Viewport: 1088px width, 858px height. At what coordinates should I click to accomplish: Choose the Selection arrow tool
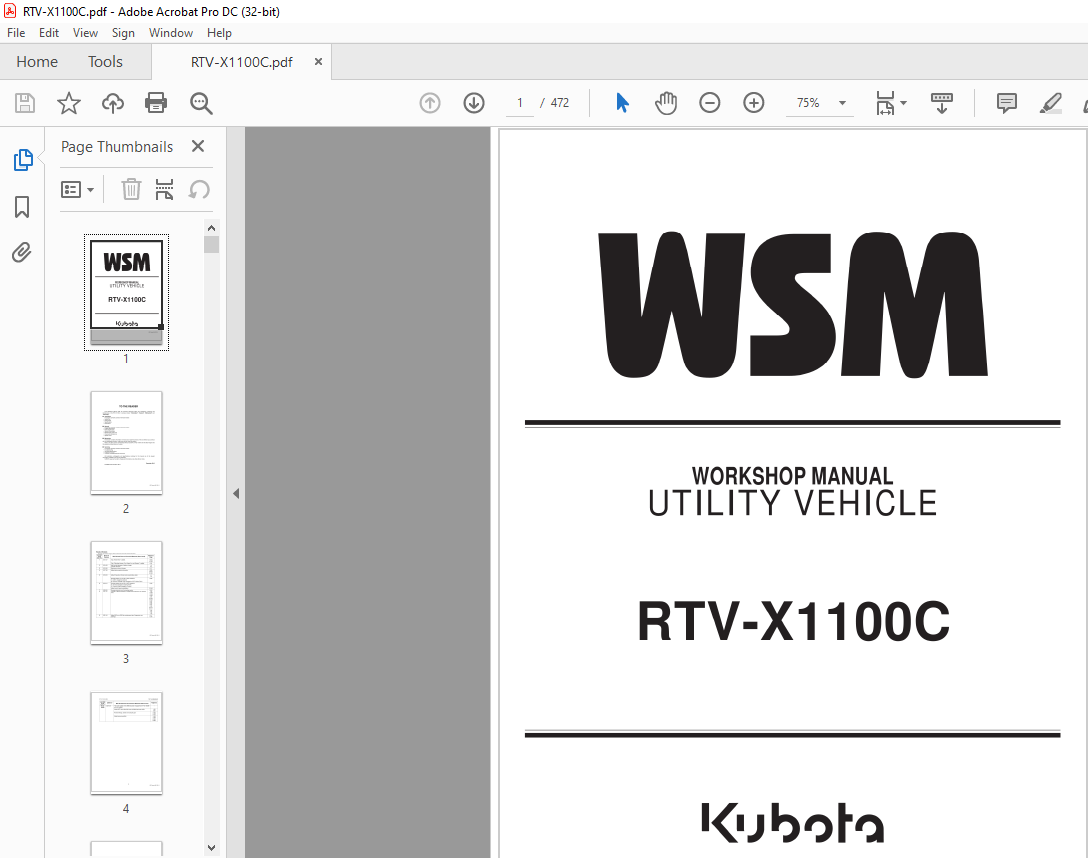pyautogui.click(x=622, y=103)
